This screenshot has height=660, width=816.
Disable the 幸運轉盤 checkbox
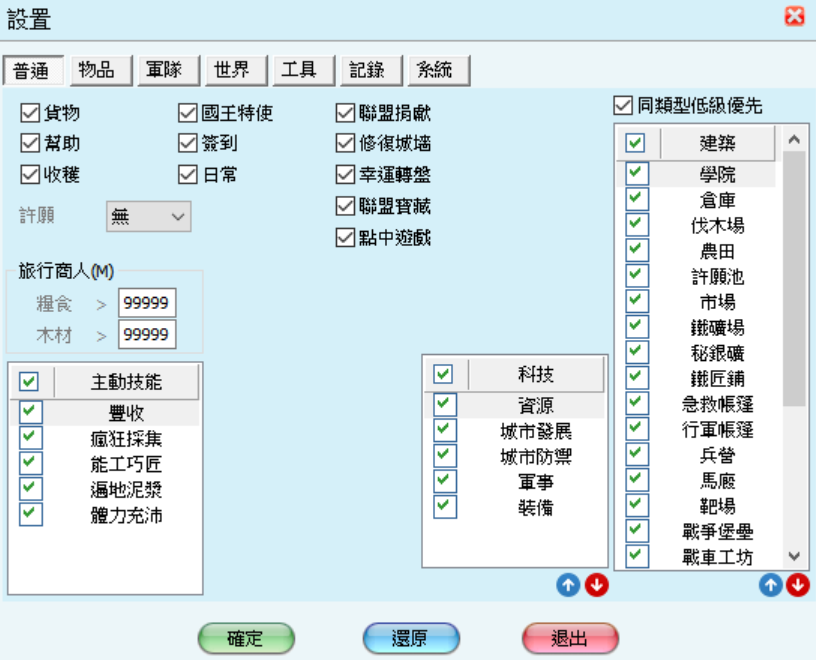click(x=346, y=174)
